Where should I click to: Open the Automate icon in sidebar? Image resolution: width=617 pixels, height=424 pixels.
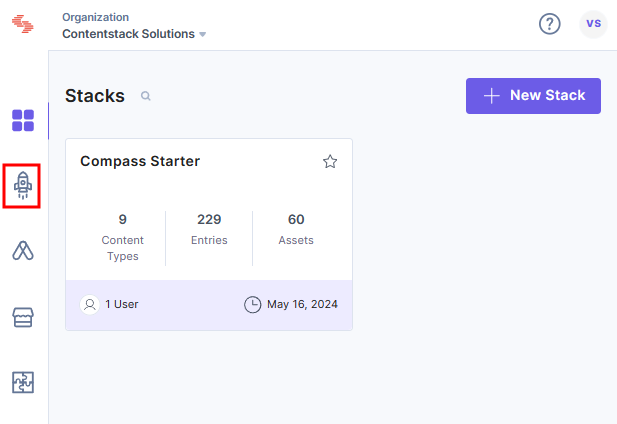tap(23, 251)
